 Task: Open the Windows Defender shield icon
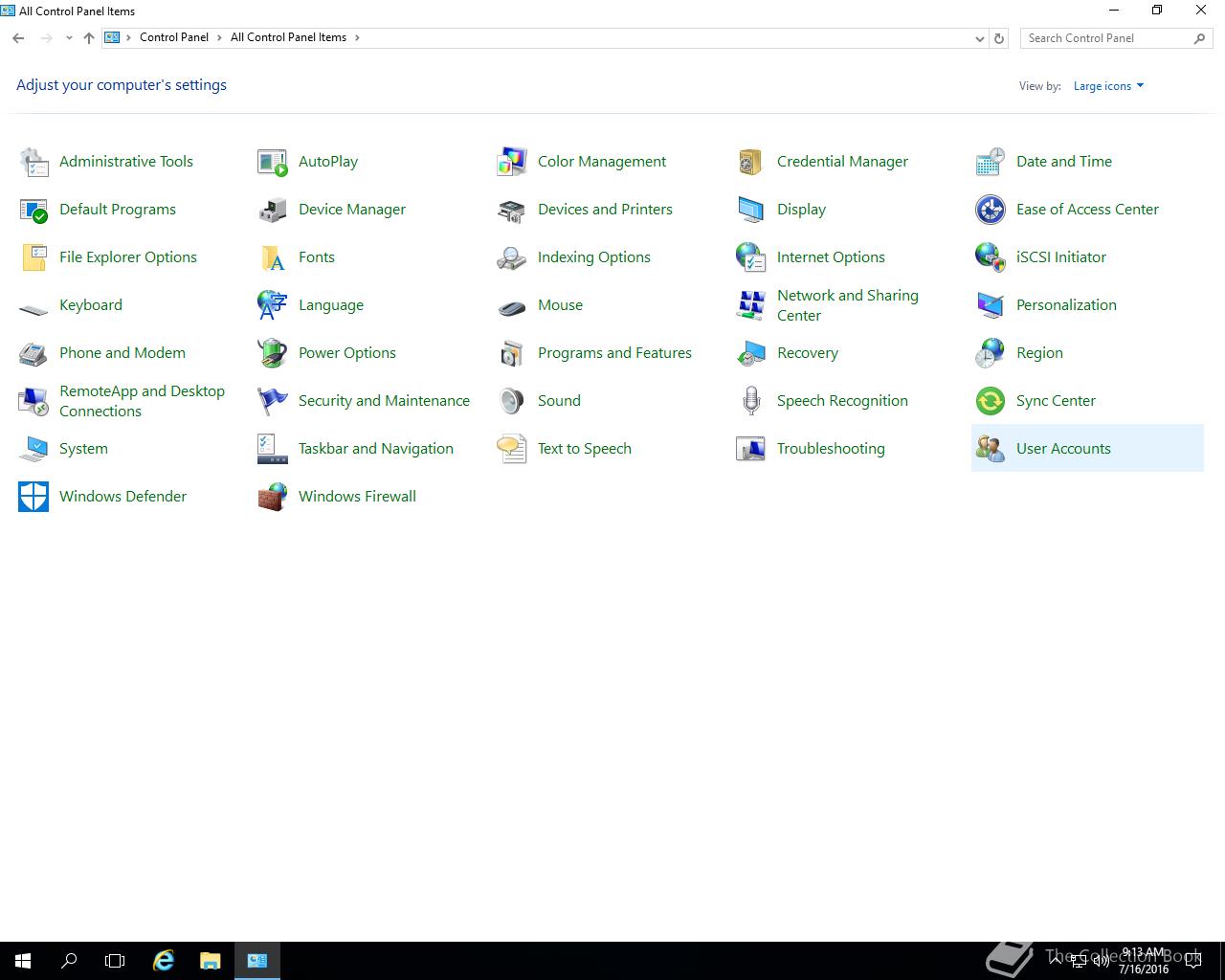pyautogui.click(x=33, y=497)
